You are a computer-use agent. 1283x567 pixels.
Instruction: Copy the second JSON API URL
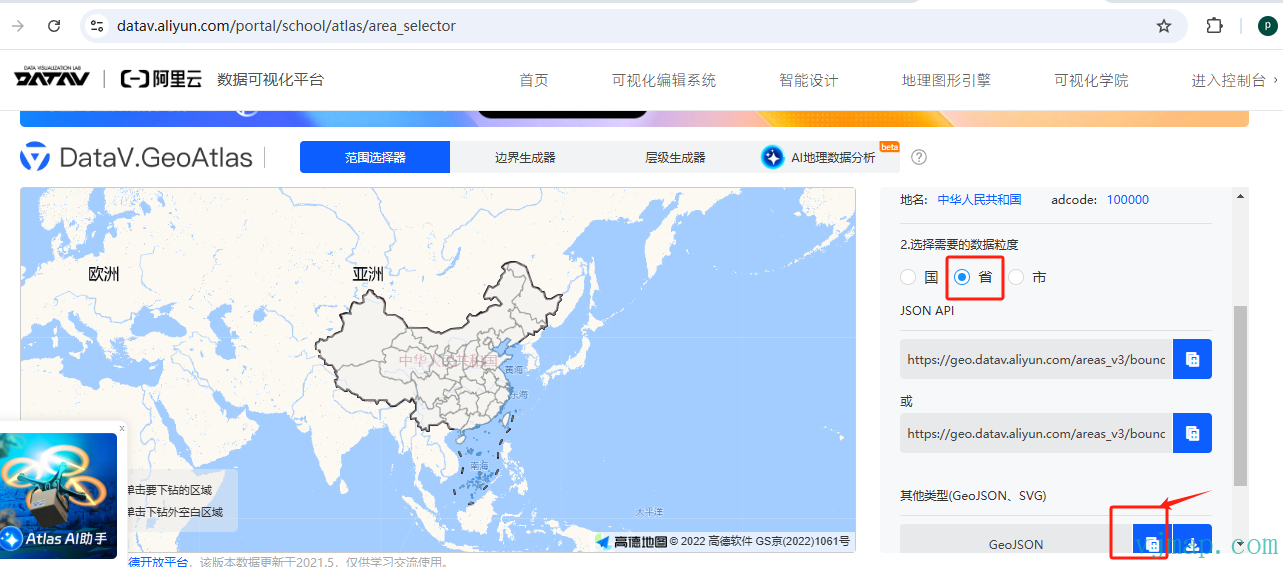[x=1192, y=433]
